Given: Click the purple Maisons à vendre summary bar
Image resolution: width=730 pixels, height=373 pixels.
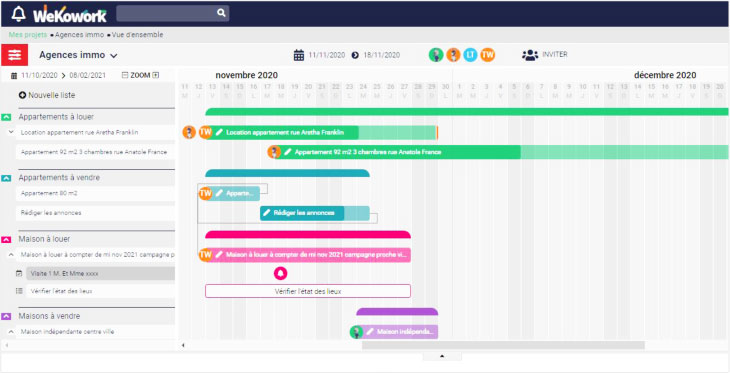Looking at the screenshot, I should (x=397, y=312).
